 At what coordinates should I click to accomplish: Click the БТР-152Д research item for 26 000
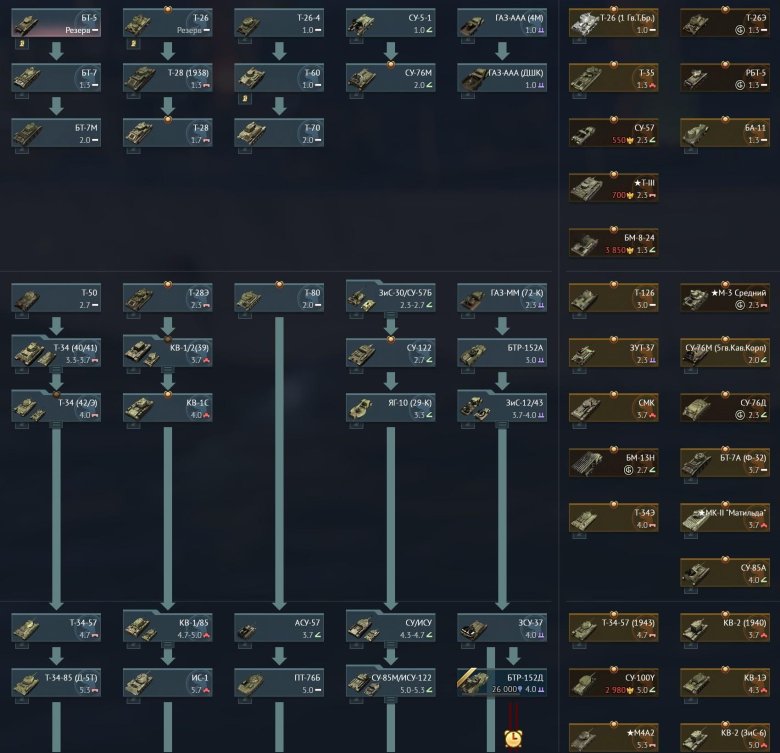503,683
